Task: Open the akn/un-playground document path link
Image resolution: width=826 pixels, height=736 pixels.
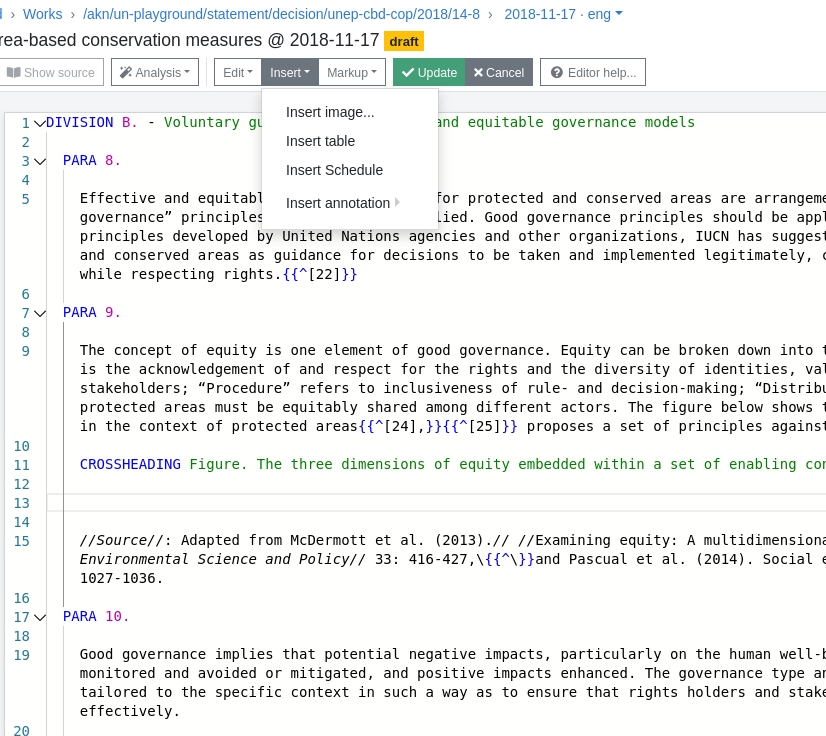Action: click(x=281, y=14)
